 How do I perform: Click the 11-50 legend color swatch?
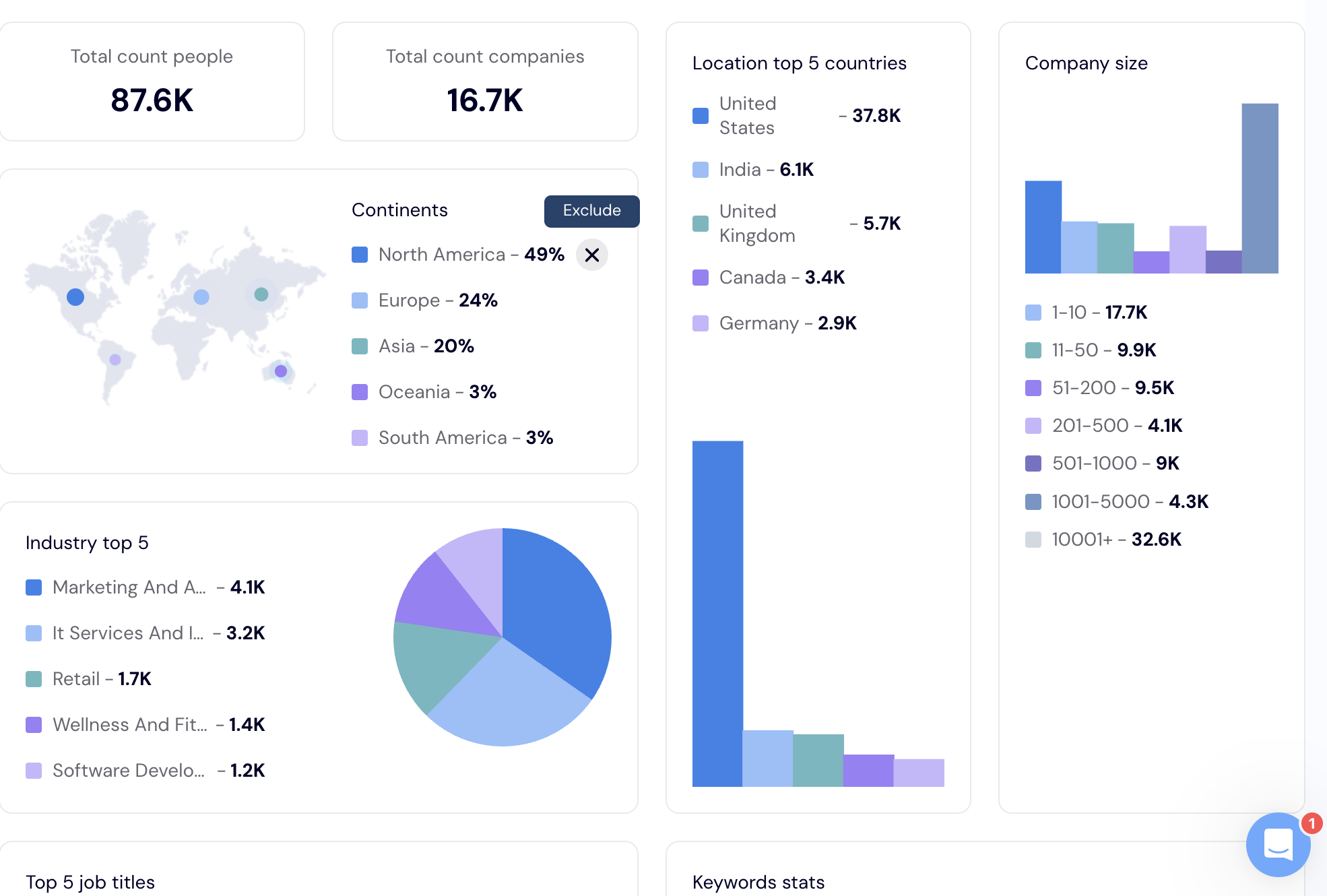pyautogui.click(x=1033, y=350)
